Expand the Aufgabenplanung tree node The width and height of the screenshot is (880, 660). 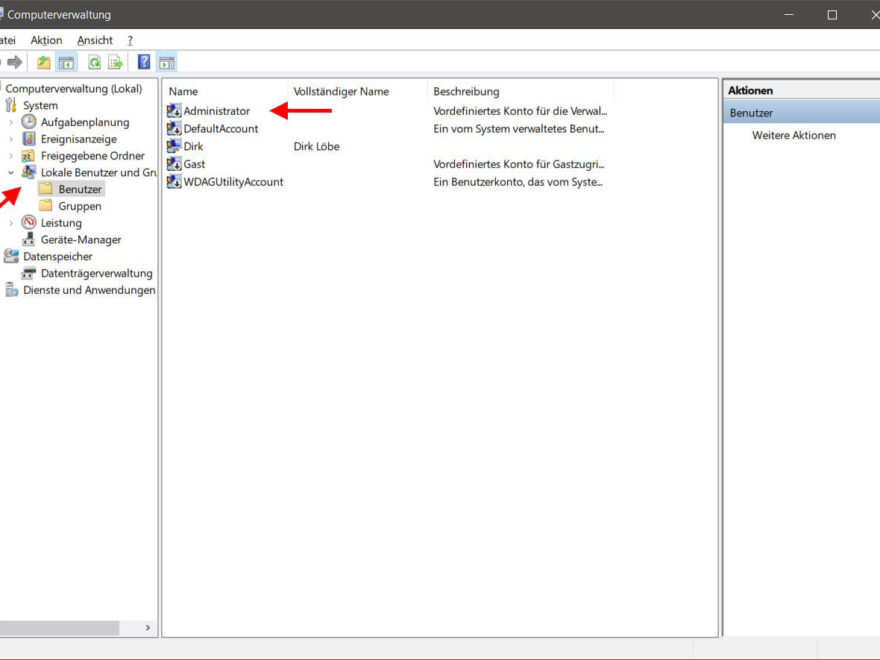pyautogui.click(x=11, y=122)
